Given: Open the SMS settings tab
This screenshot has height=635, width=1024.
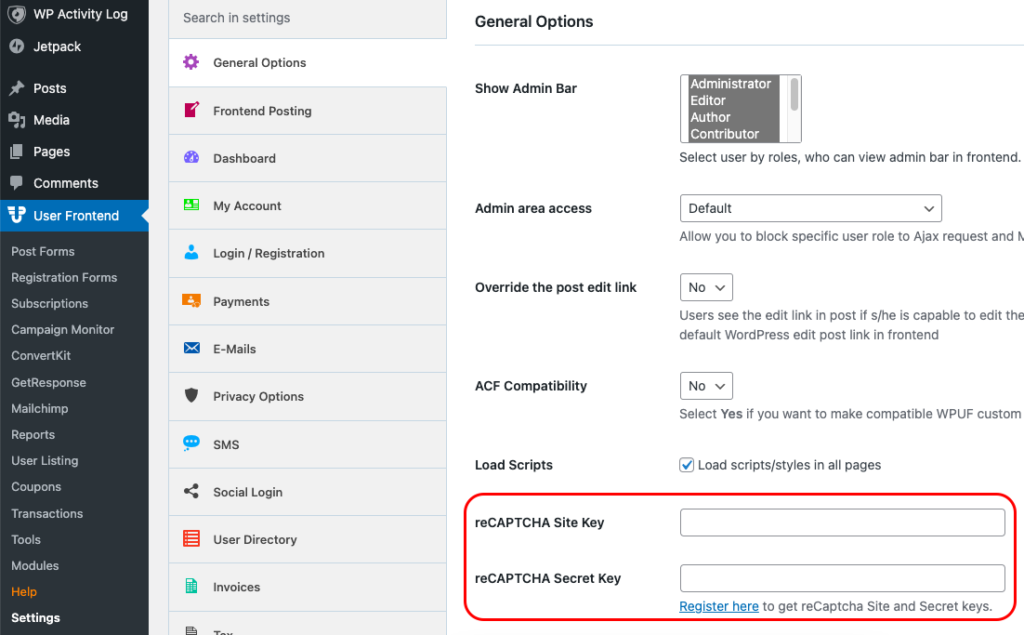Looking at the screenshot, I should (308, 444).
